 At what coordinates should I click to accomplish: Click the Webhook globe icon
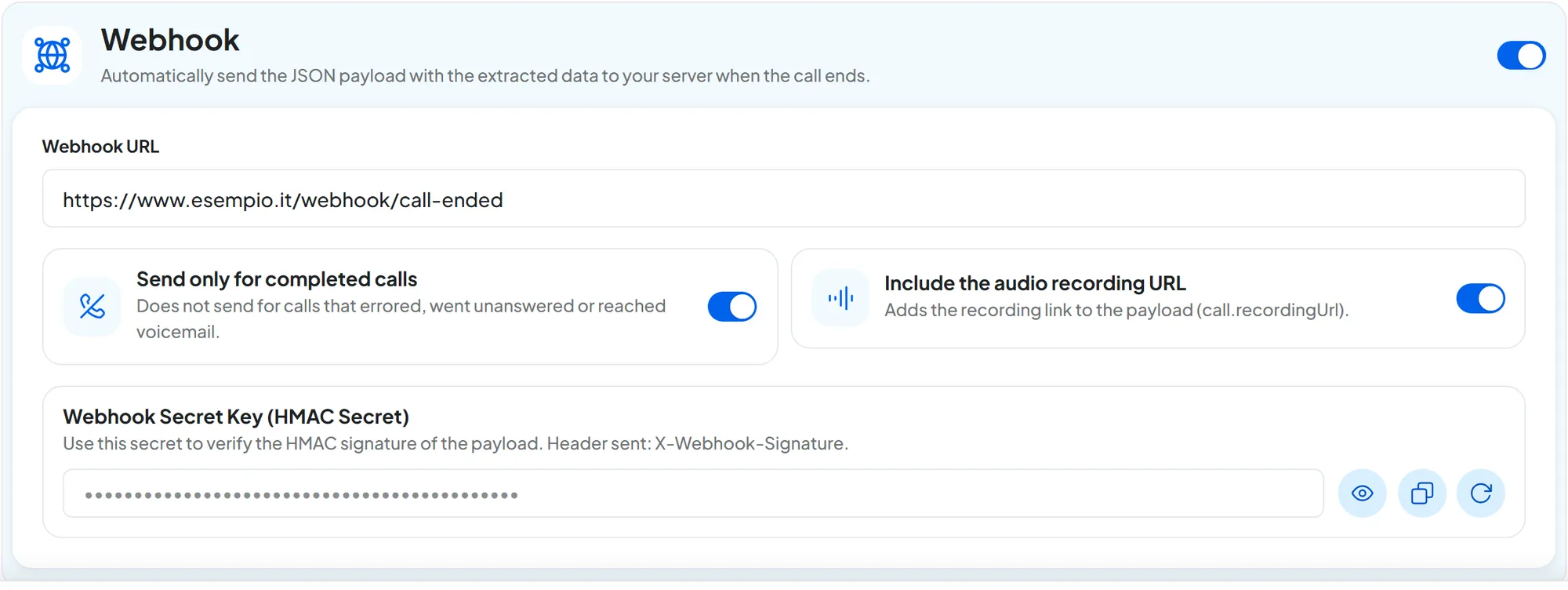point(53,55)
